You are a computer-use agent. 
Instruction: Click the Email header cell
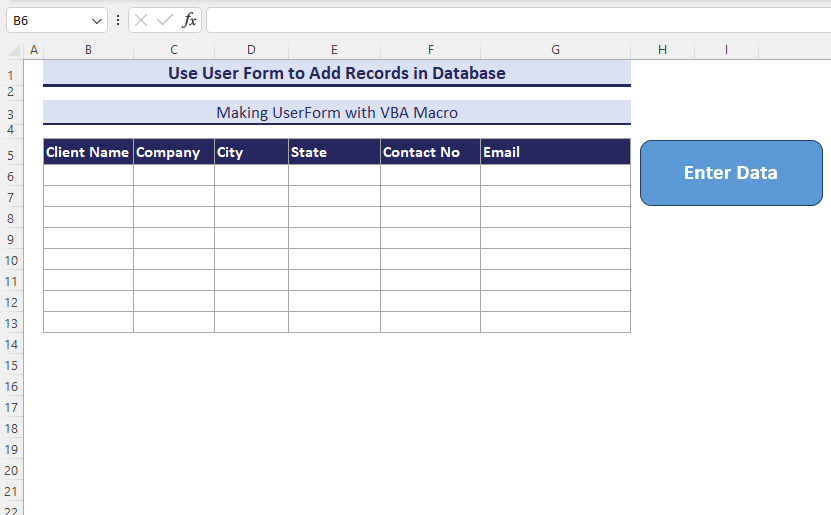pos(555,153)
